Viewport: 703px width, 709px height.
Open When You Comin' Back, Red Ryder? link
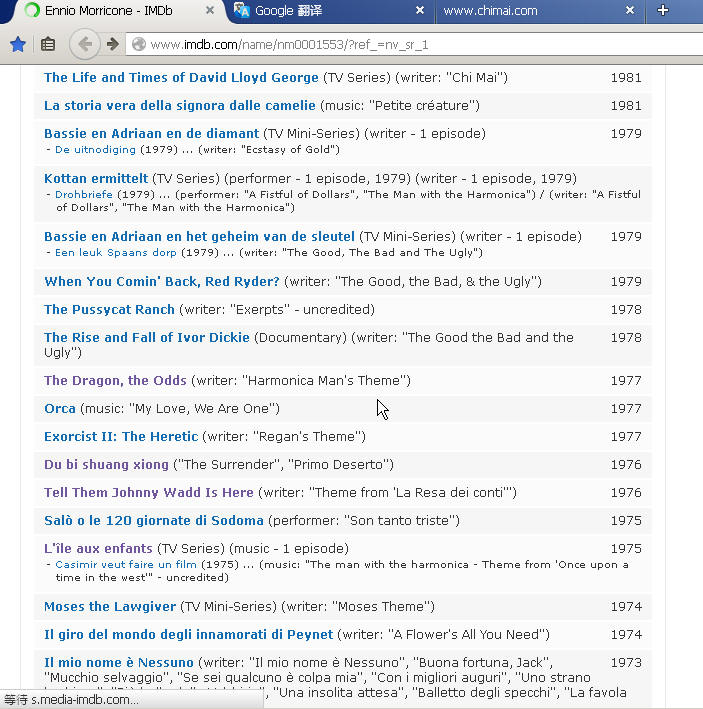coord(162,281)
